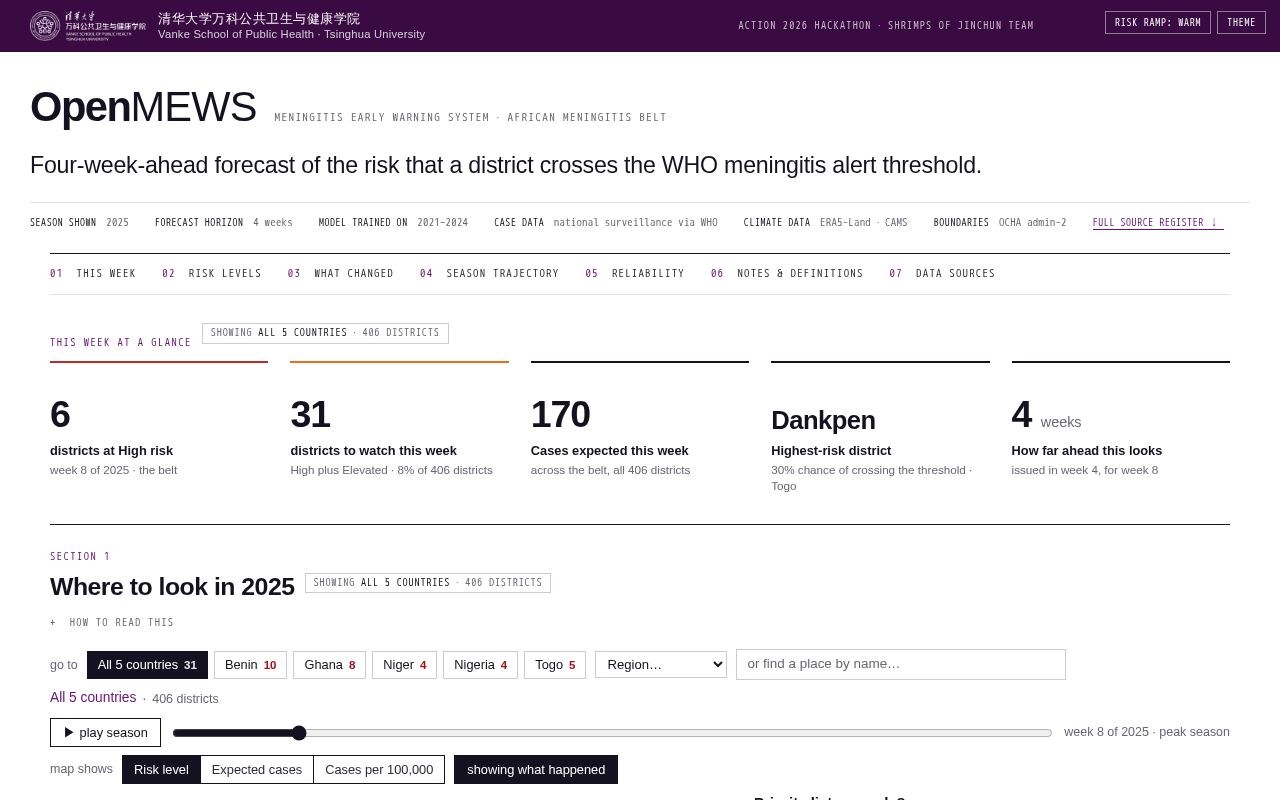Filter to Benin districts

point(250,665)
